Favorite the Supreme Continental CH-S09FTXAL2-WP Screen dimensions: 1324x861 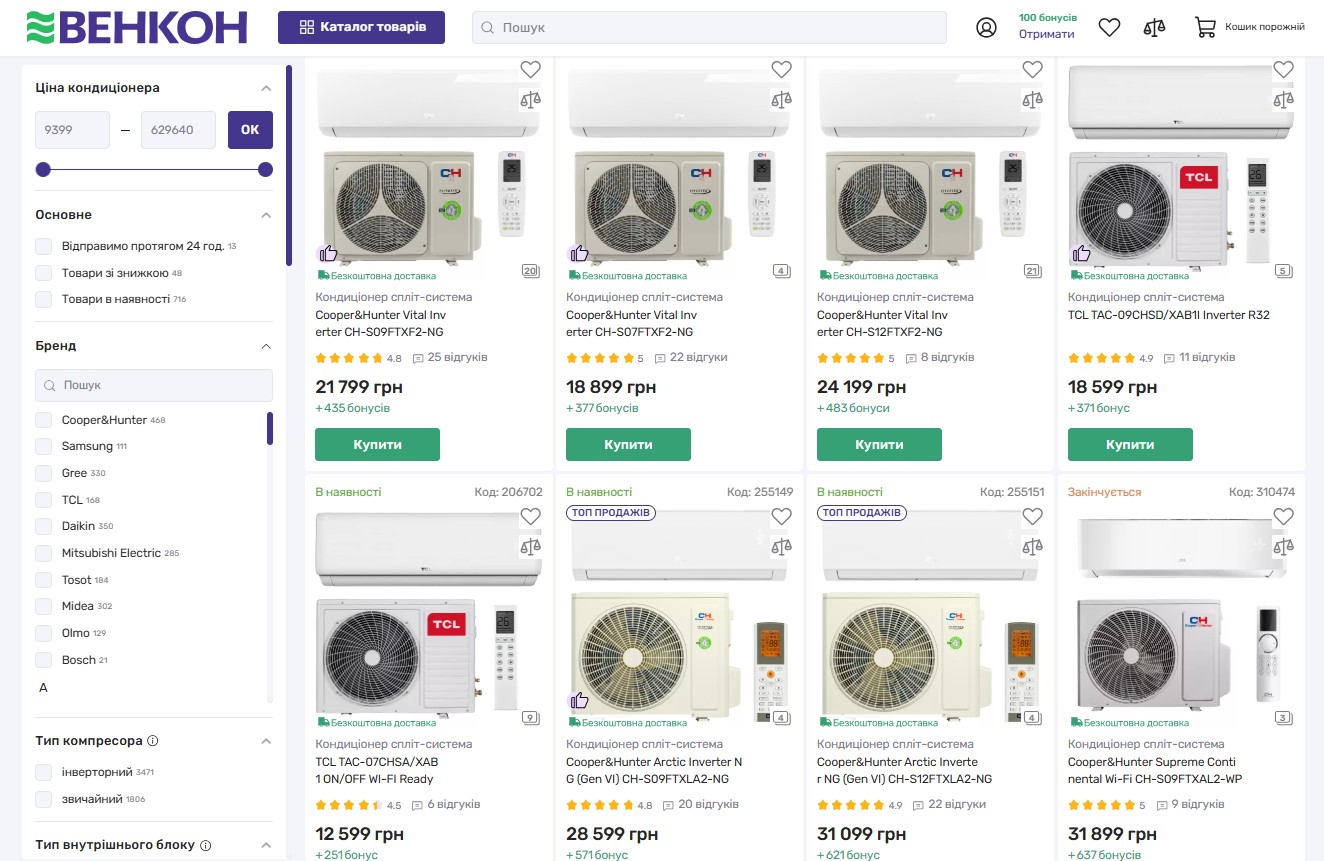[x=1283, y=516]
